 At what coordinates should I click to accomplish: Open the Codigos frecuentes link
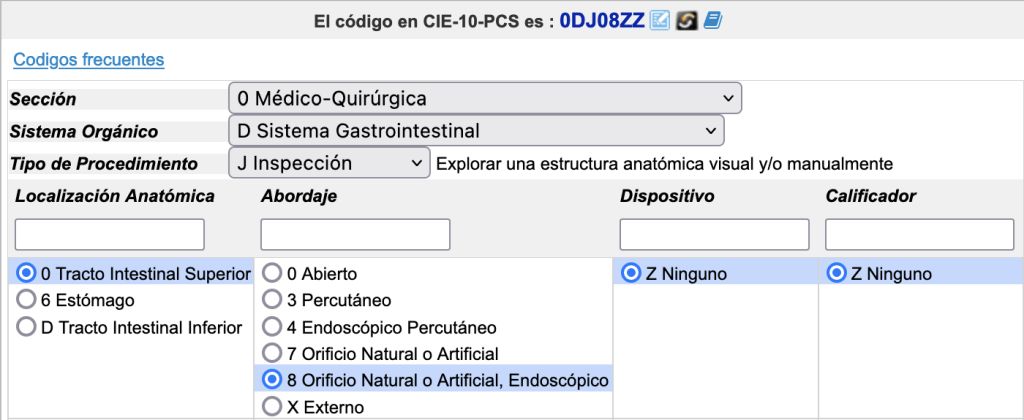coord(89,60)
